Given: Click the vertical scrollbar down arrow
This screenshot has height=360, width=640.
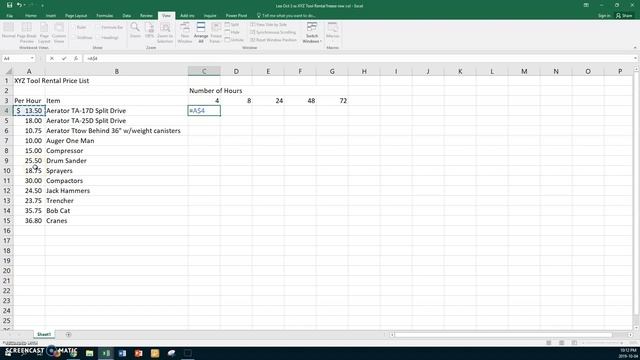Looking at the screenshot, I should (x=636, y=327).
